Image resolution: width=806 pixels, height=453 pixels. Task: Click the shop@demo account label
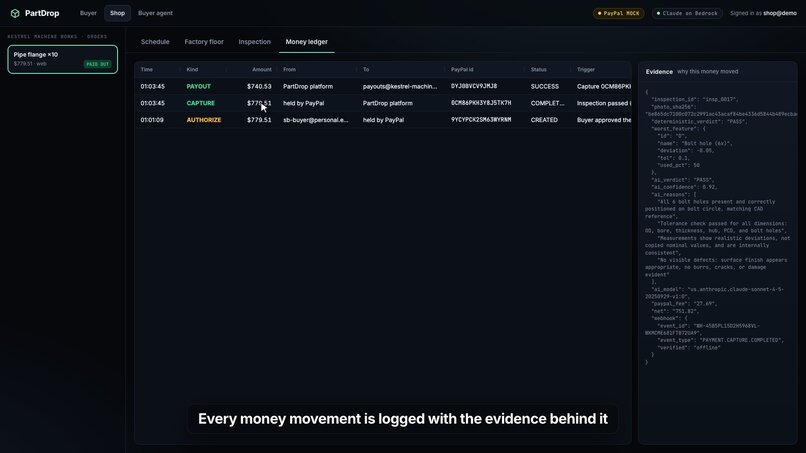780,13
